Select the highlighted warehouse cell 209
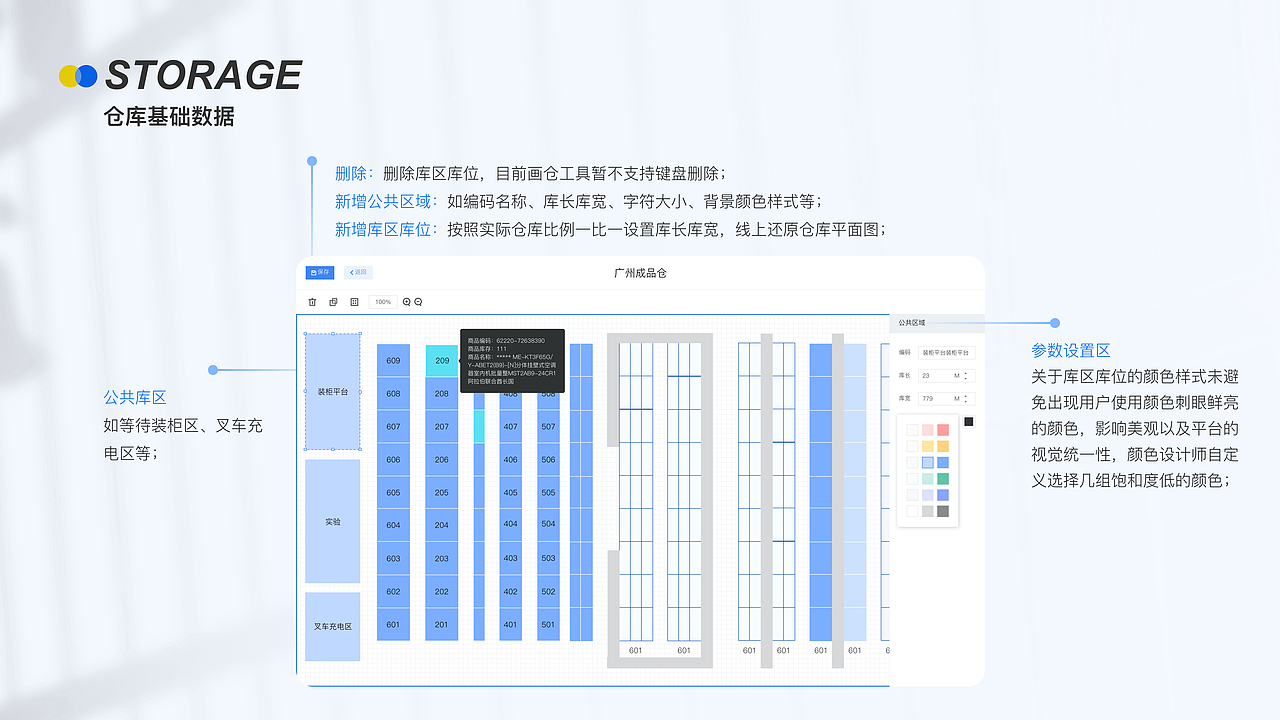This screenshot has width=1280, height=720. pyautogui.click(x=441, y=361)
